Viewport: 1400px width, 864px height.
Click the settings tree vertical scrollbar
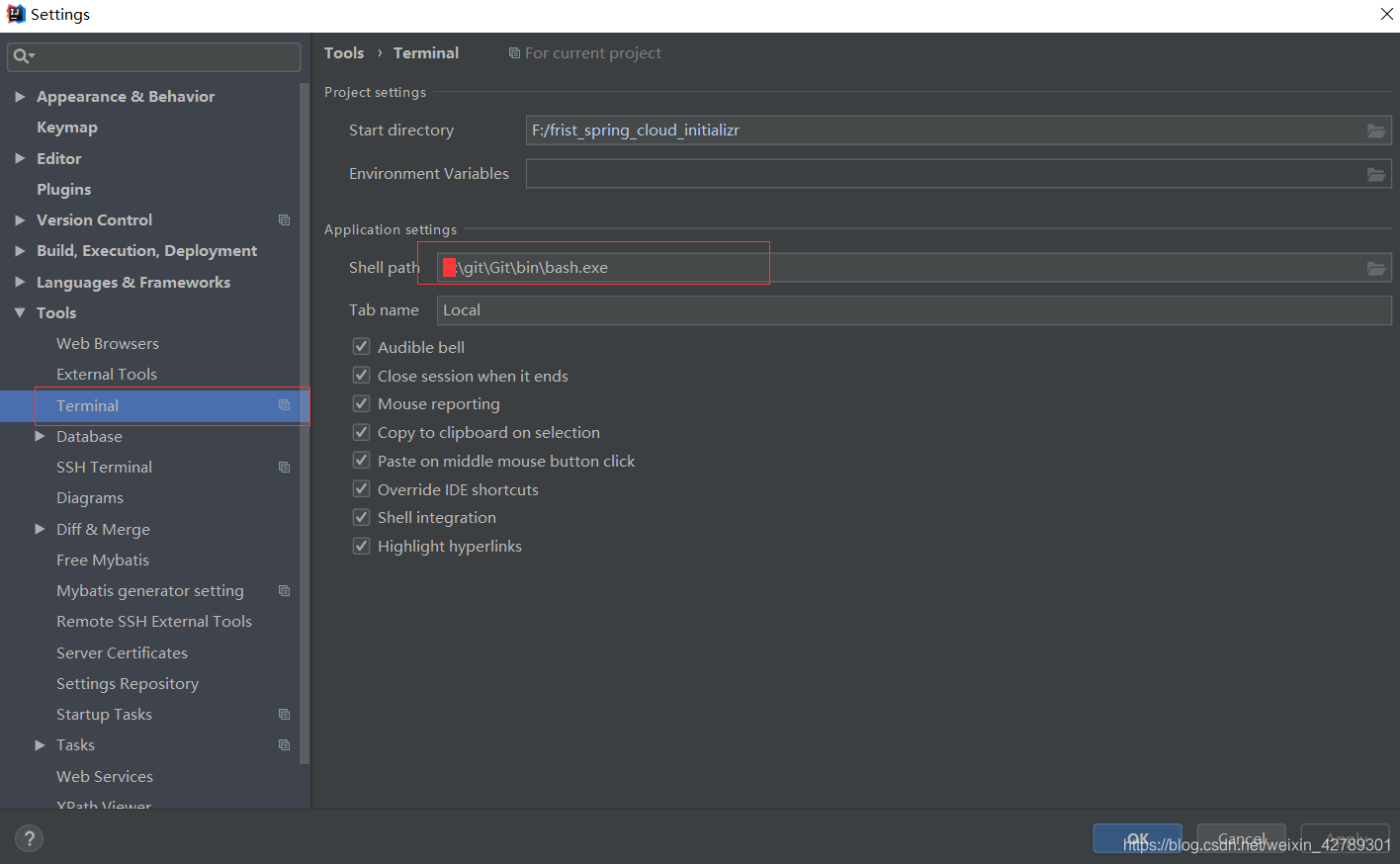point(305,425)
